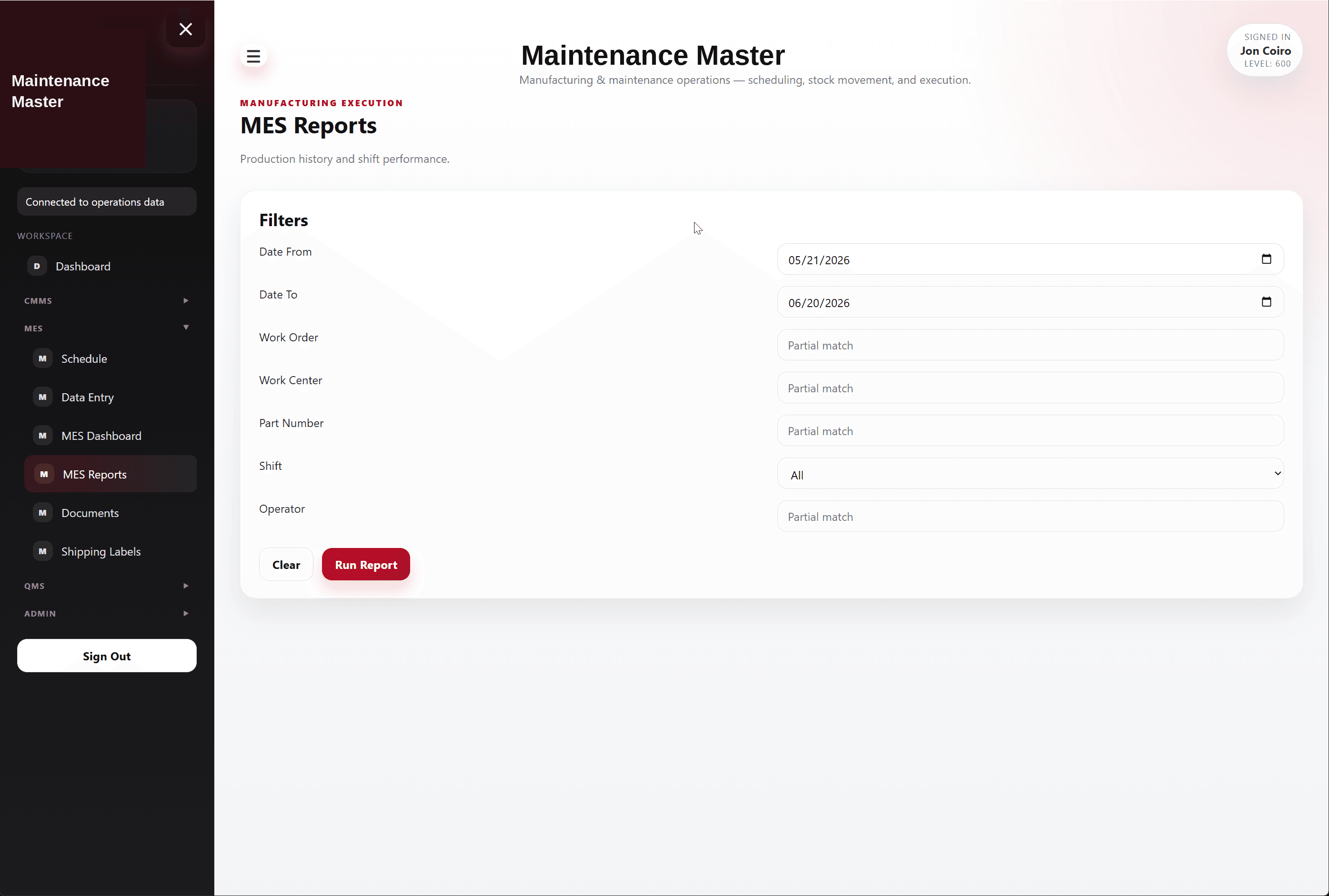The height and width of the screenshot is (896, 1329).
Task: Expand the CMMS section arrow
Action: pos(186,300)
